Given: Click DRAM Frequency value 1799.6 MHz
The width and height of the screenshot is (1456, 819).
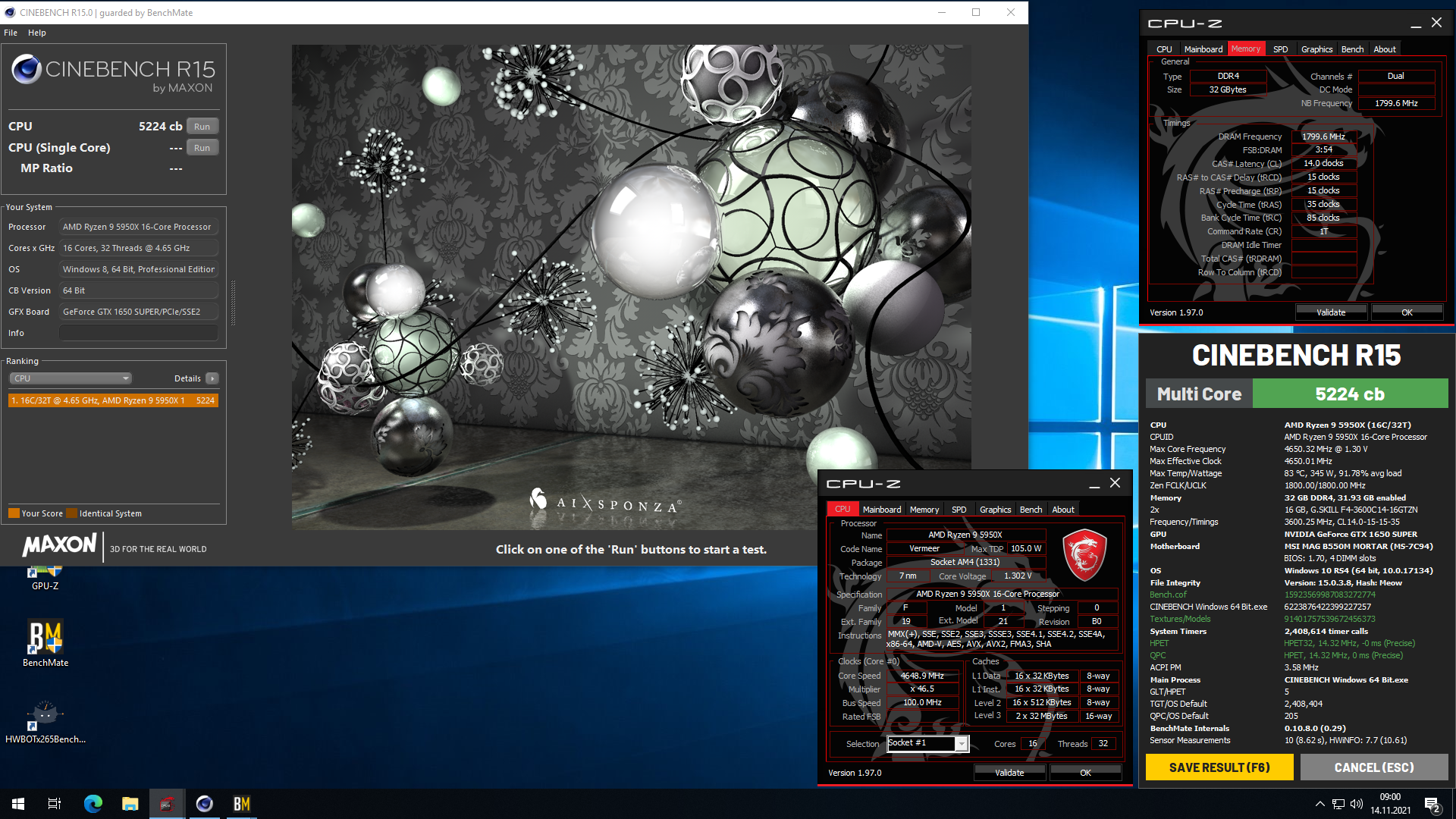Looking at the screenshot, I should tap(1323, 136).
